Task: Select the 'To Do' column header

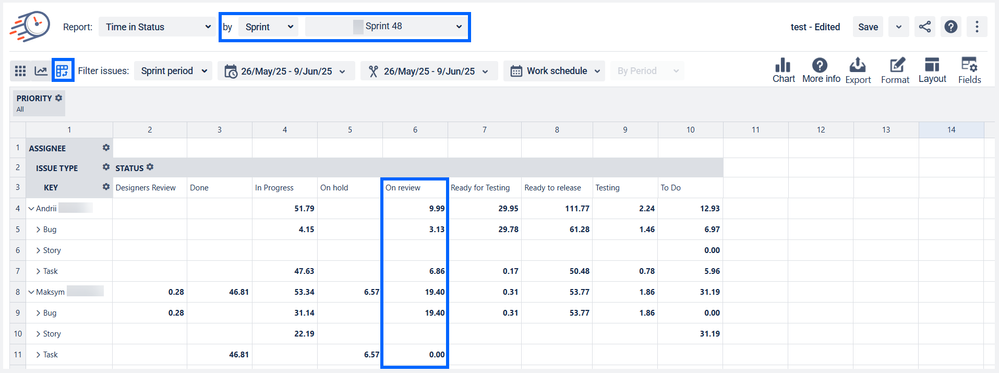Action: click(x=691, y=187)
